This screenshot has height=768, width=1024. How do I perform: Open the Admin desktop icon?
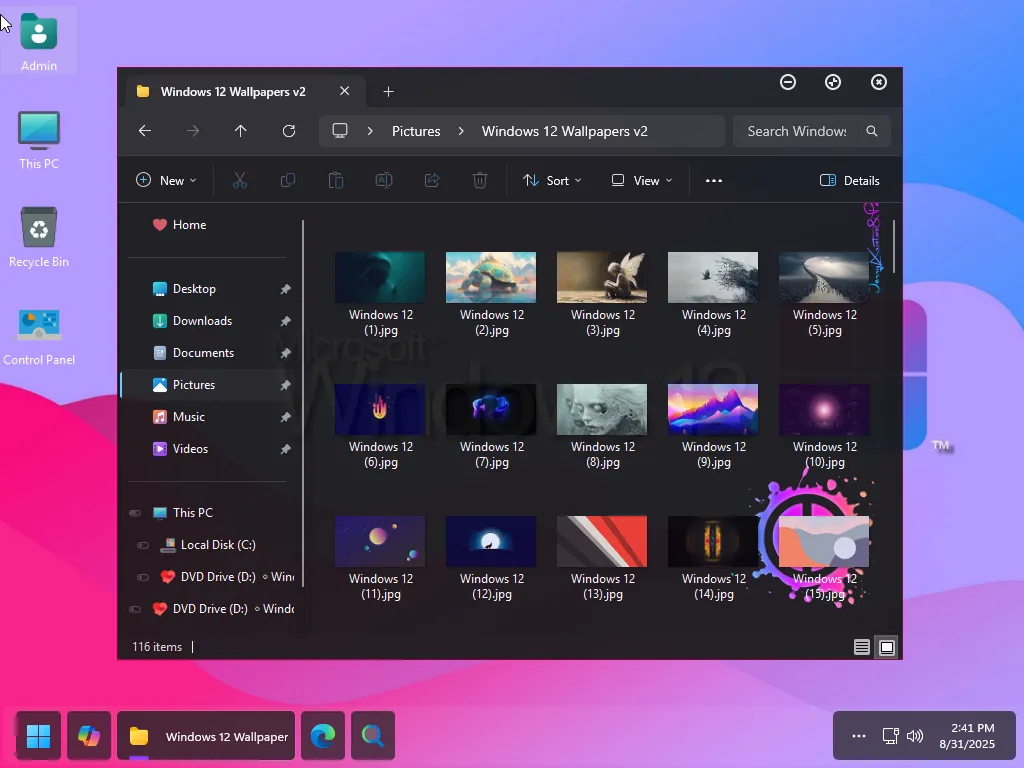(39, 42)
